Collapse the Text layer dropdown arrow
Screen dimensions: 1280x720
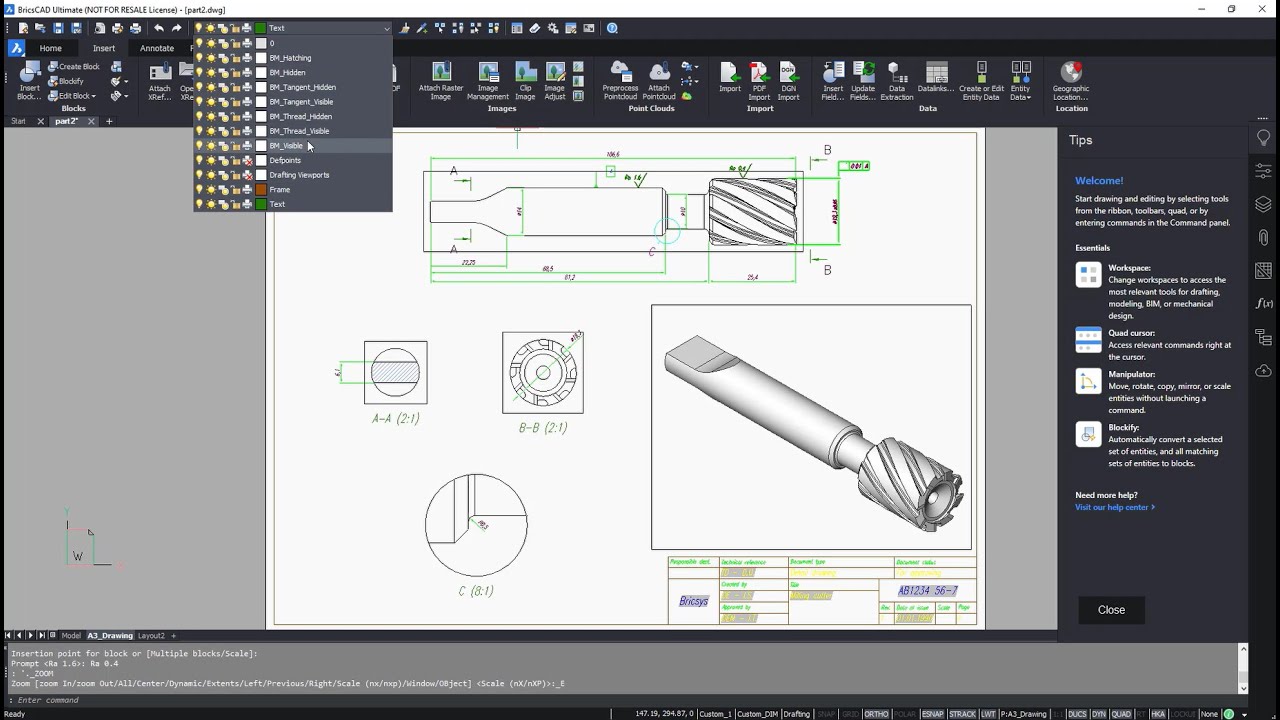click(386, 28)
